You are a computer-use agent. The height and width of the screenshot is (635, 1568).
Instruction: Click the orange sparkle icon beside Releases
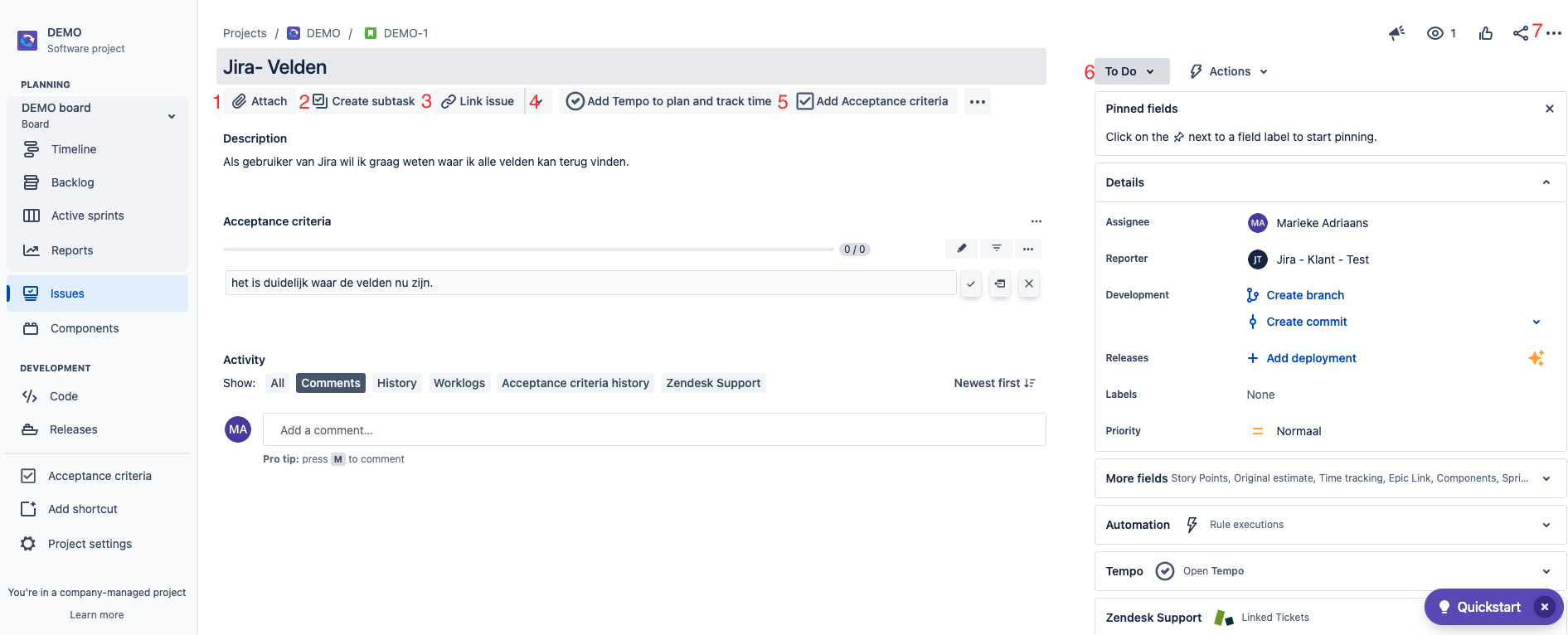coord(1536,358)
